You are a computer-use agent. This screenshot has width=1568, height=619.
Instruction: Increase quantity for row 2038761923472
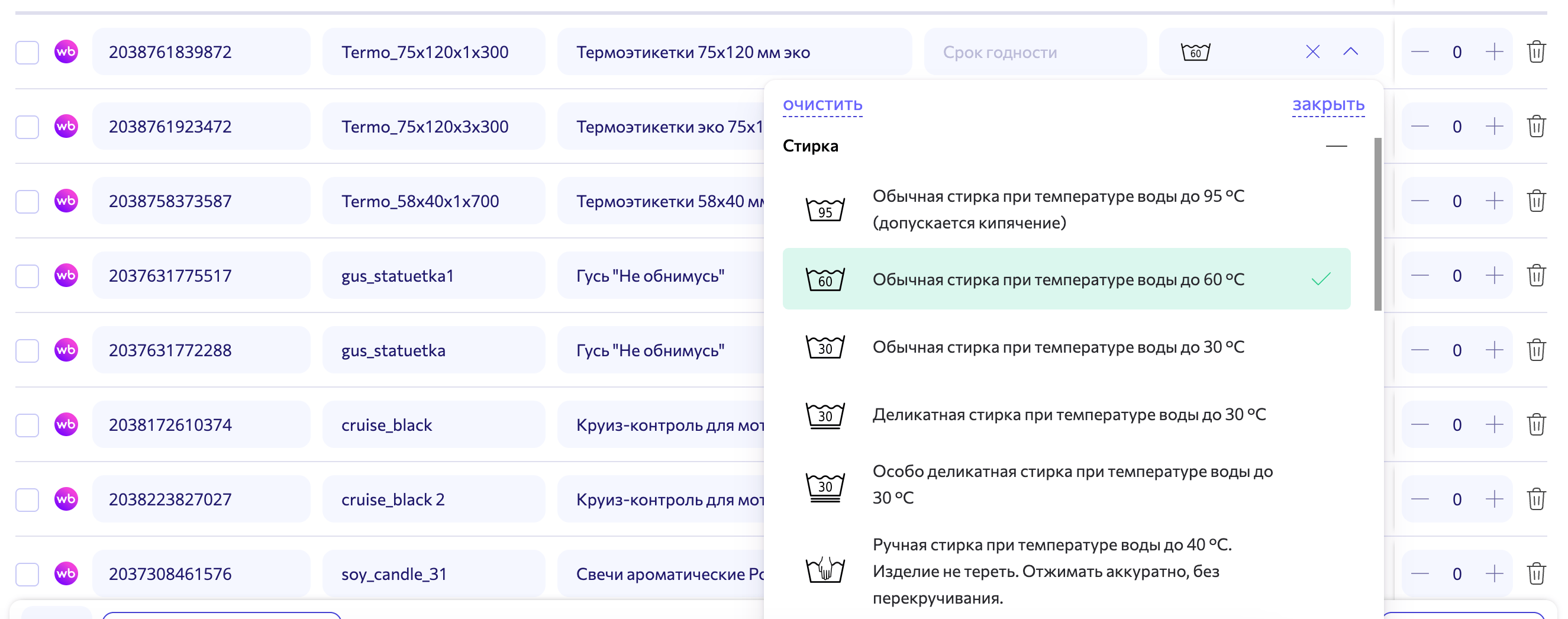point(1495,127)
